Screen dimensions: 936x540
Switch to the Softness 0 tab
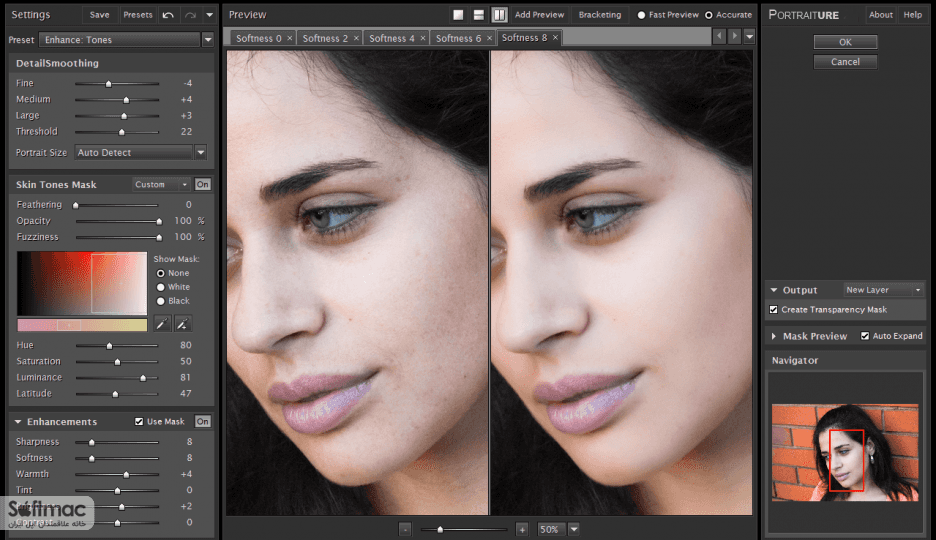click(x=258, y=38)
